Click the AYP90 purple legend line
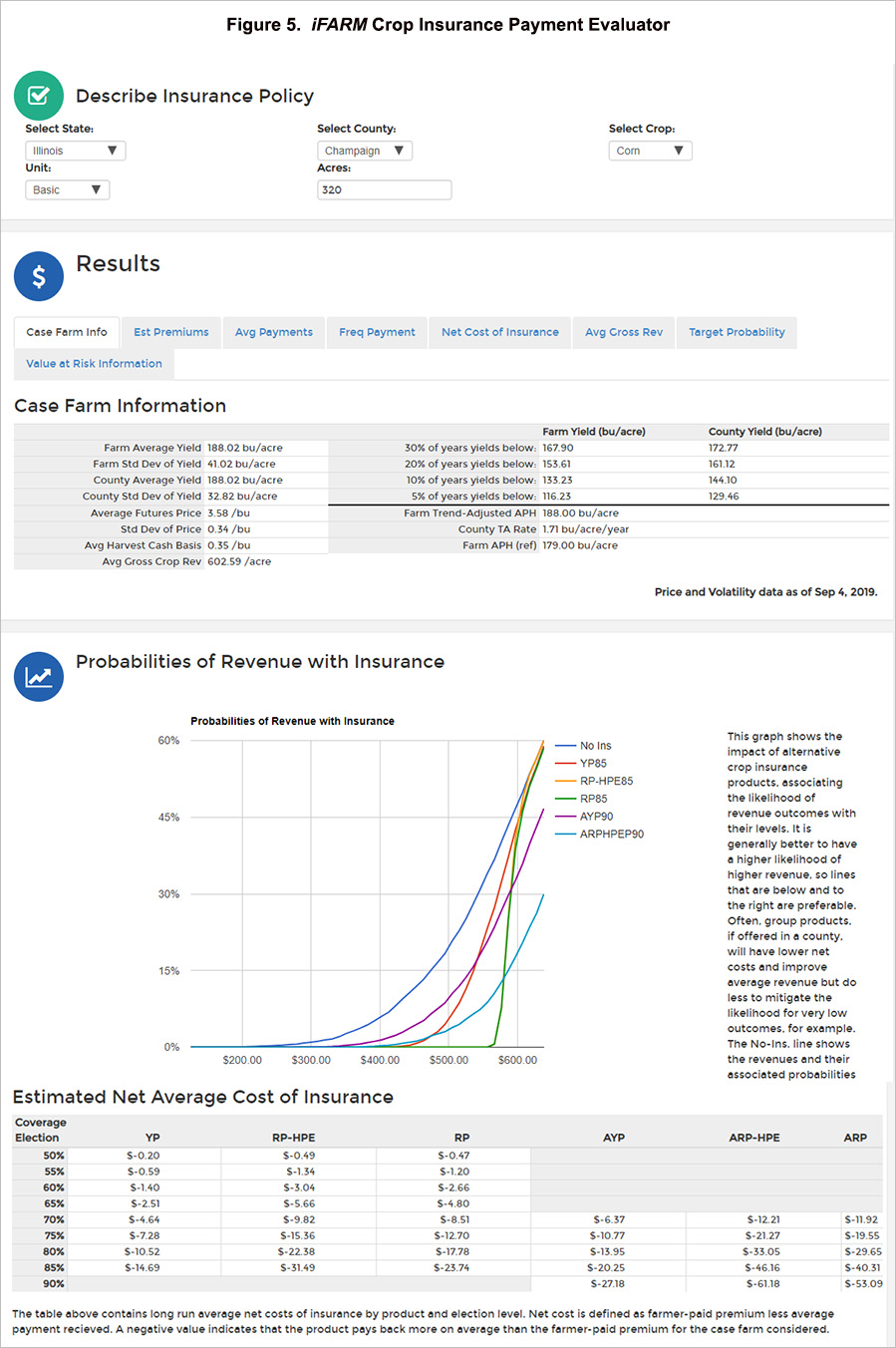Screen dimensions: 896x1348 (565, 817)
